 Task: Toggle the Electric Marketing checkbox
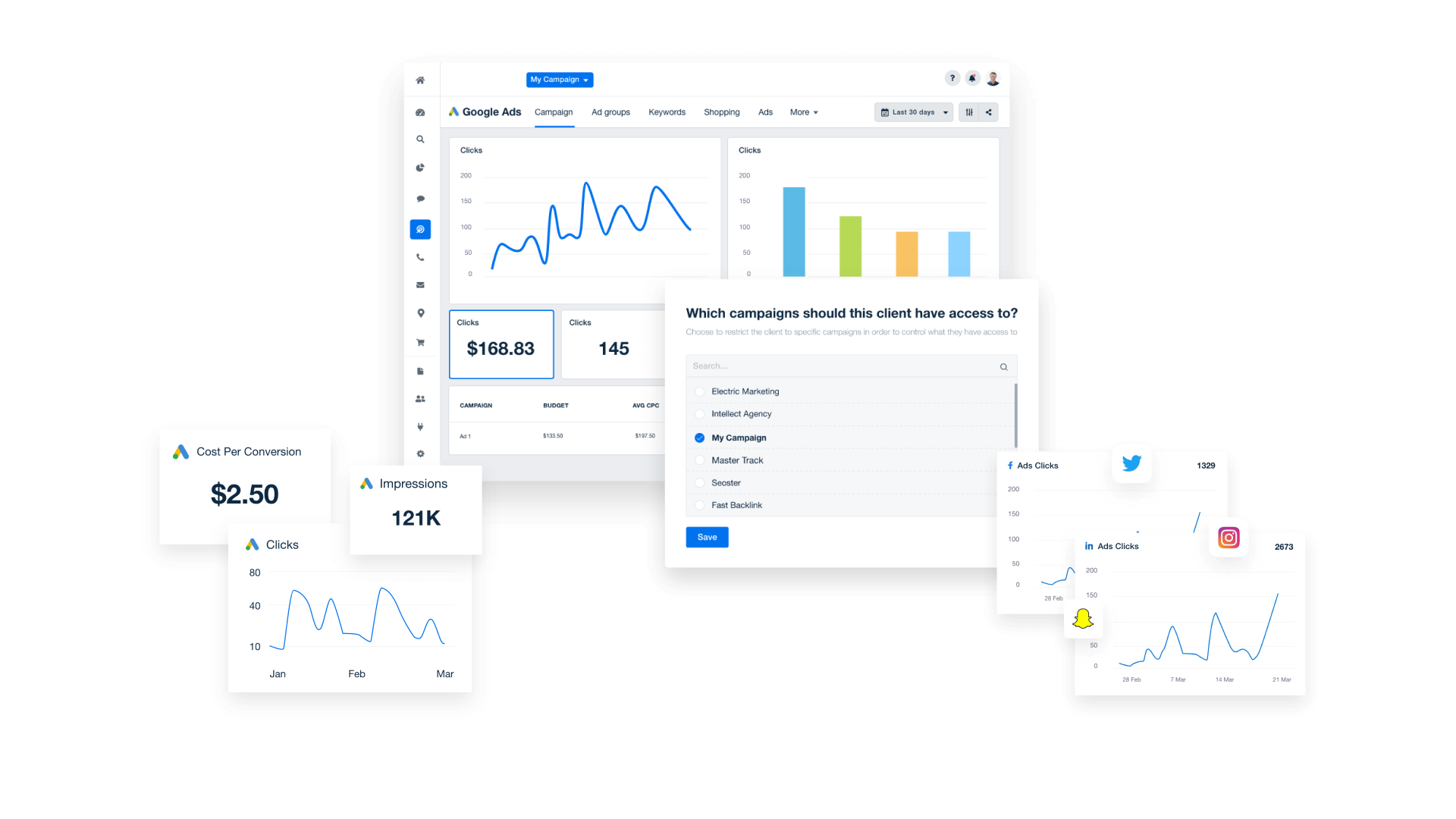(700, 391)
